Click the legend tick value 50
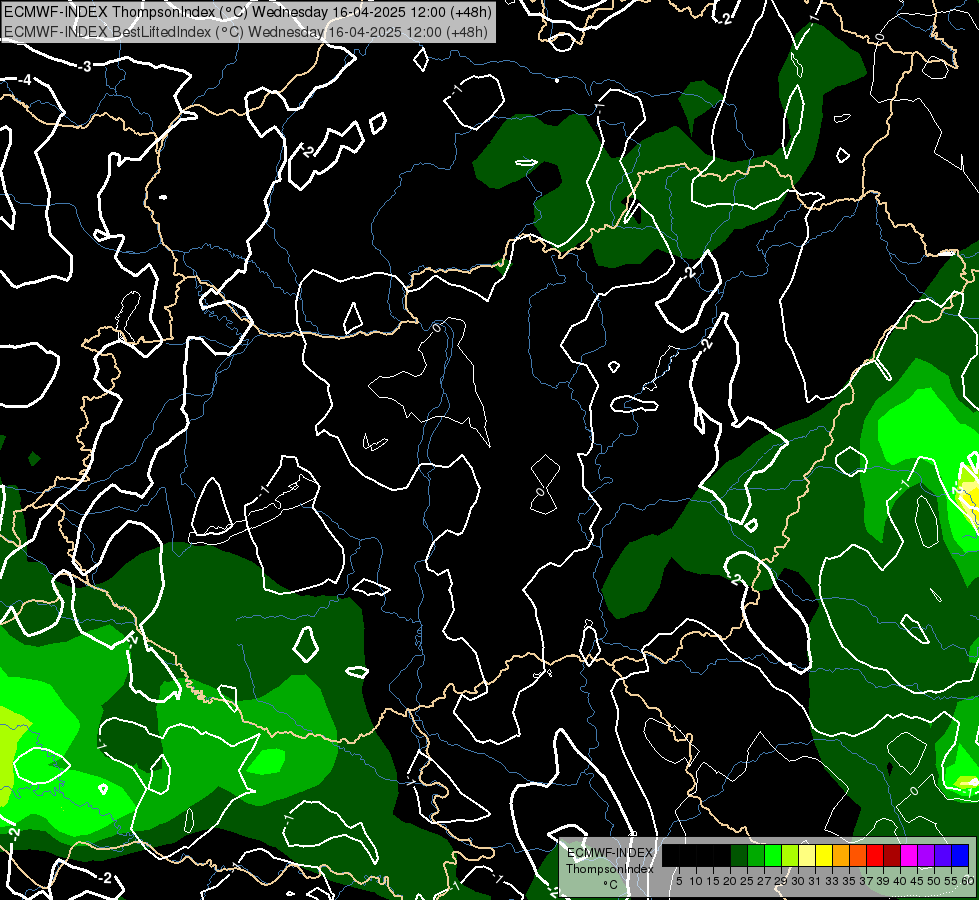Viewport: 979px width, 900px height. point(934,881)
